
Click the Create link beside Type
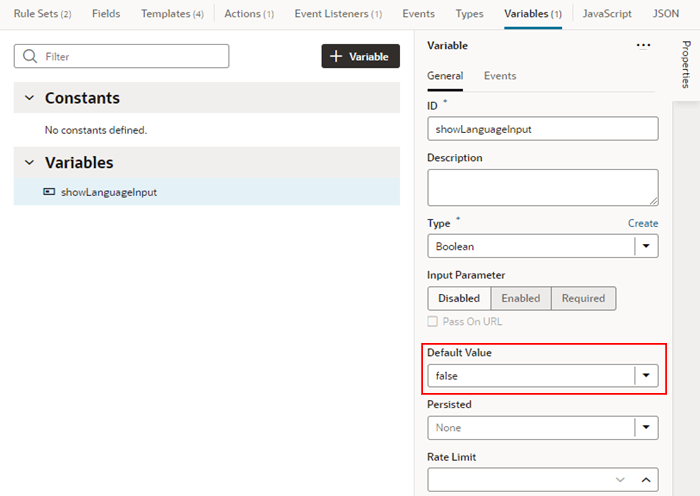click(x=643, y=223)
